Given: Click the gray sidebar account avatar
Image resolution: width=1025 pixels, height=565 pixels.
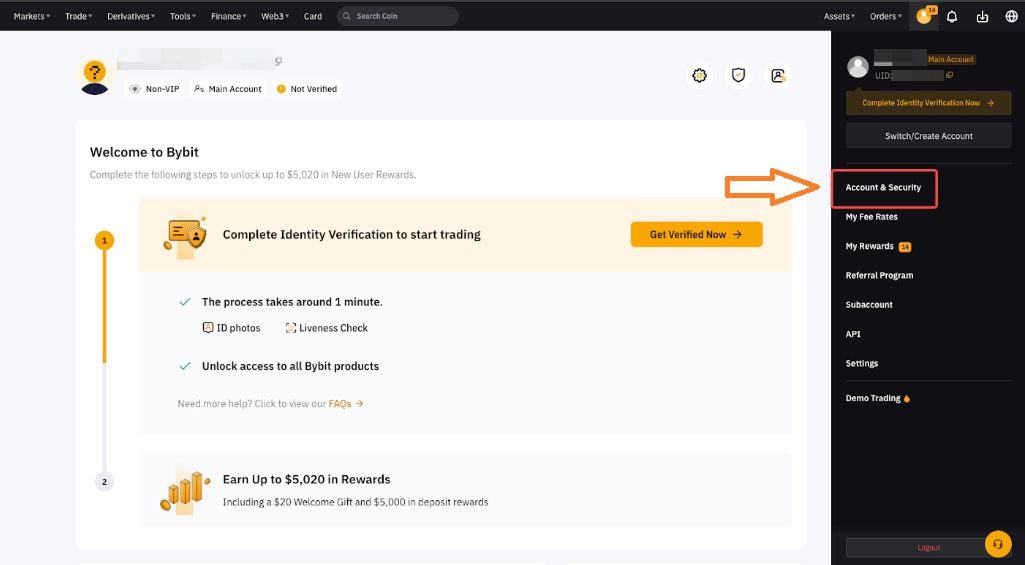Looking at the screenshot, I should pyautogui.click(x=858, y=67).
